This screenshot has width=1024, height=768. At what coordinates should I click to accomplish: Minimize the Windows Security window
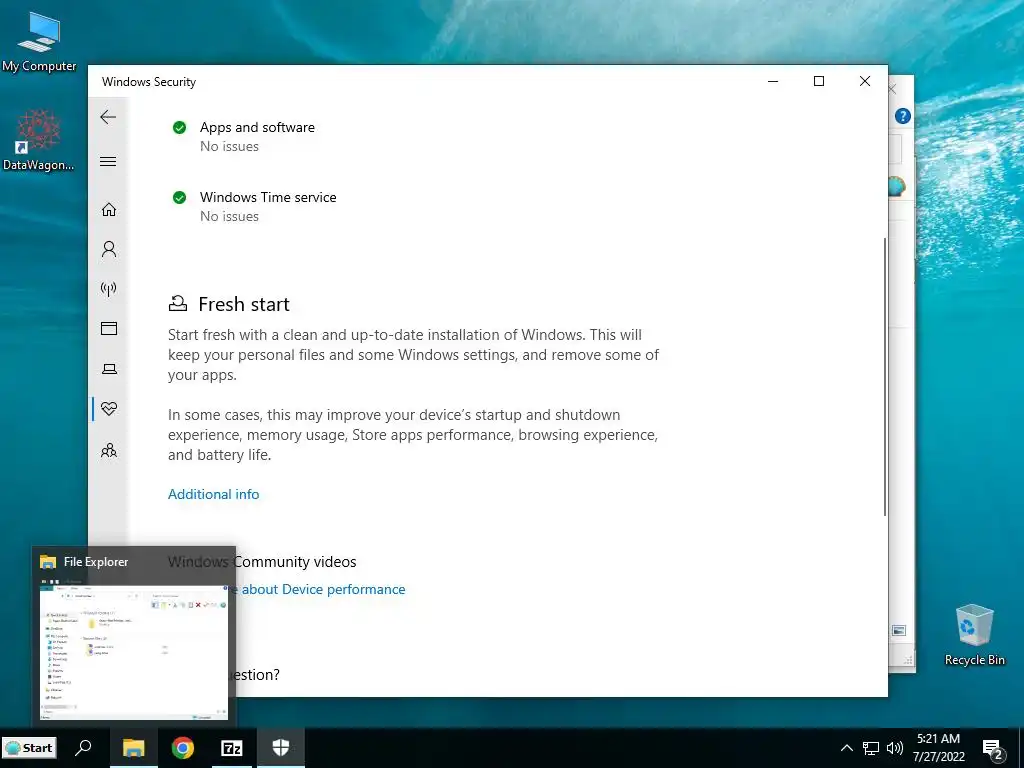pyautogui.click(x=773, y=81)
